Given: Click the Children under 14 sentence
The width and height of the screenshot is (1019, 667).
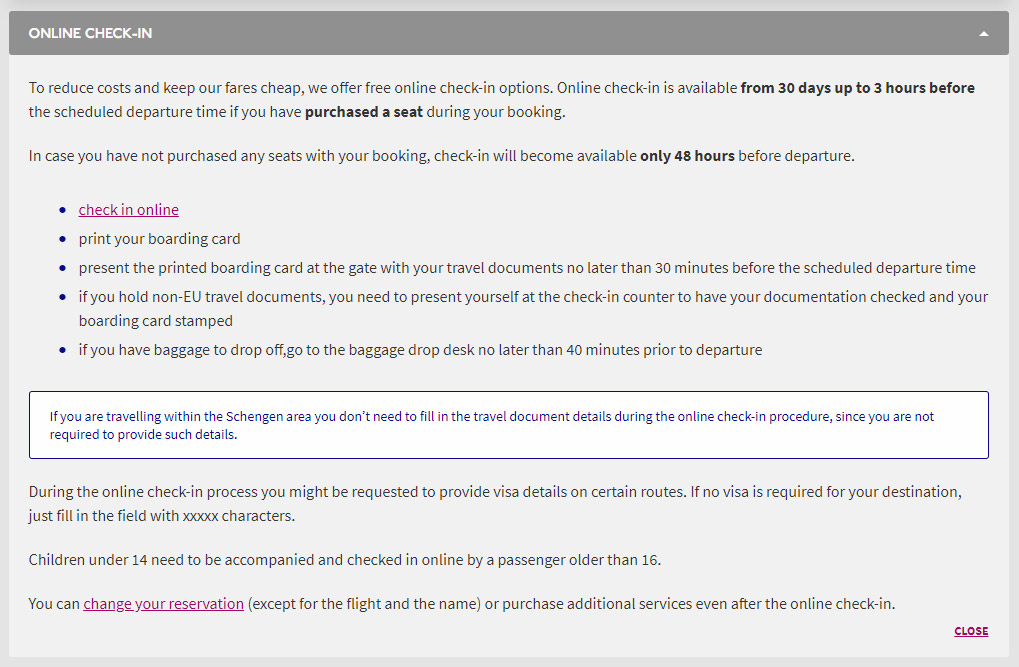Looking at the screenshot, I should [x=344, y=560].
